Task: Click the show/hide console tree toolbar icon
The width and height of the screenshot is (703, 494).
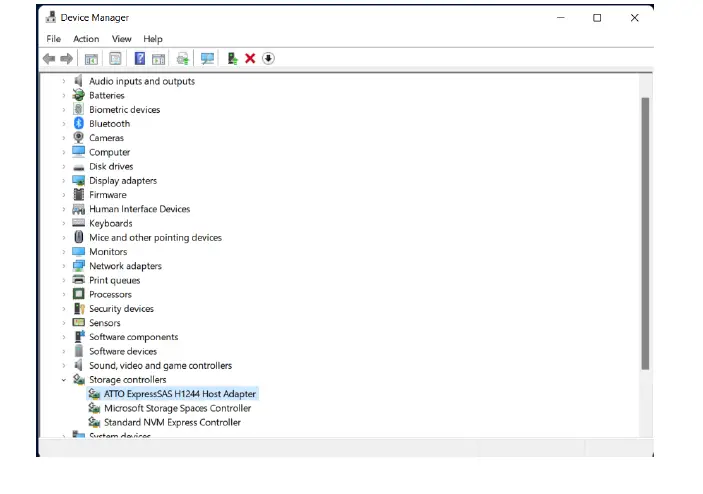Action: pos(92,59)
